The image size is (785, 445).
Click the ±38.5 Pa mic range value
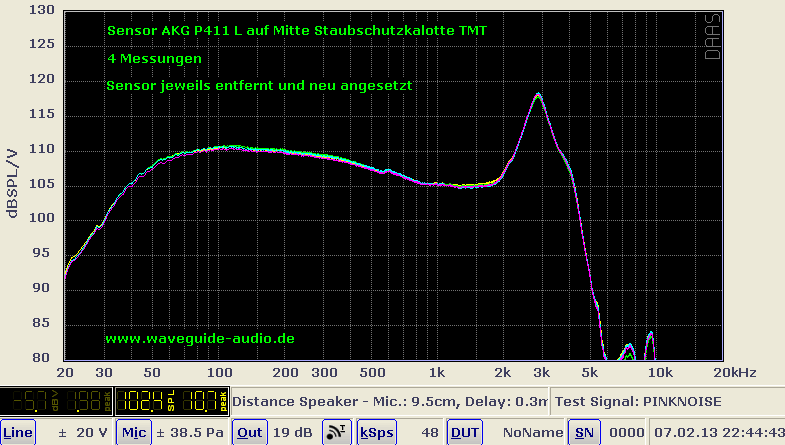coord(190,432)
